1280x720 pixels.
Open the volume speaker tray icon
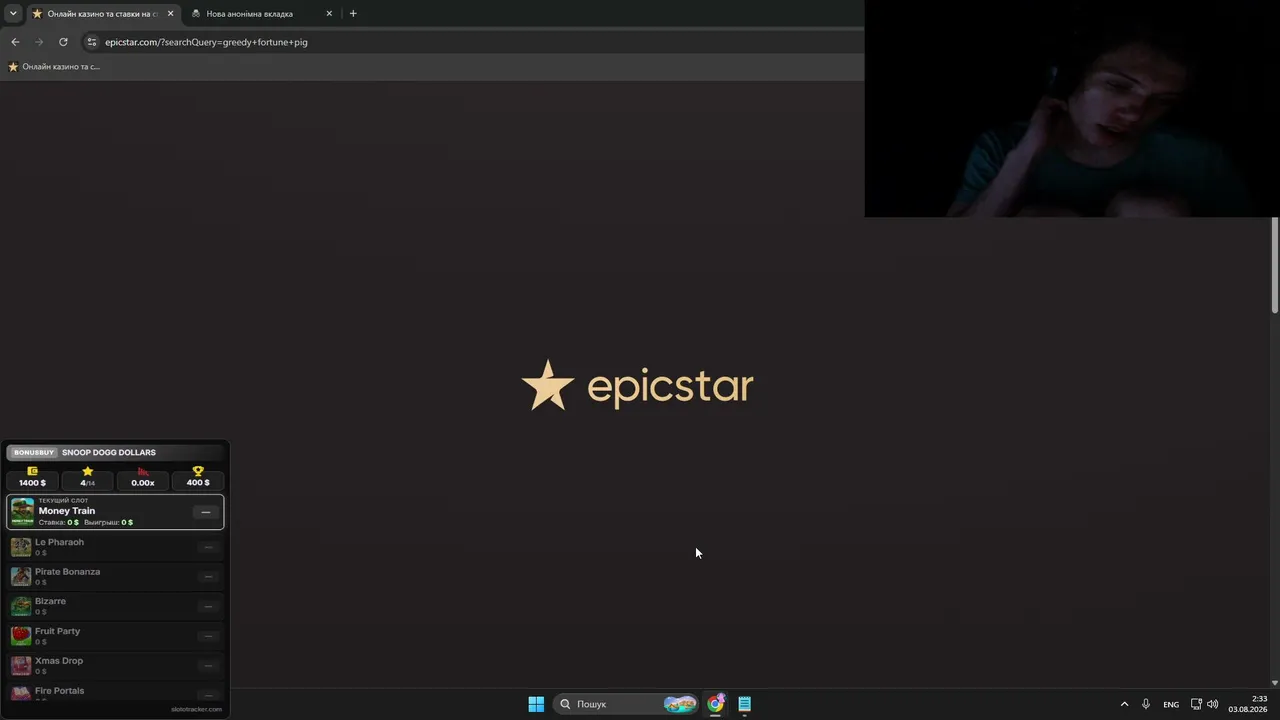[1213, 704]
